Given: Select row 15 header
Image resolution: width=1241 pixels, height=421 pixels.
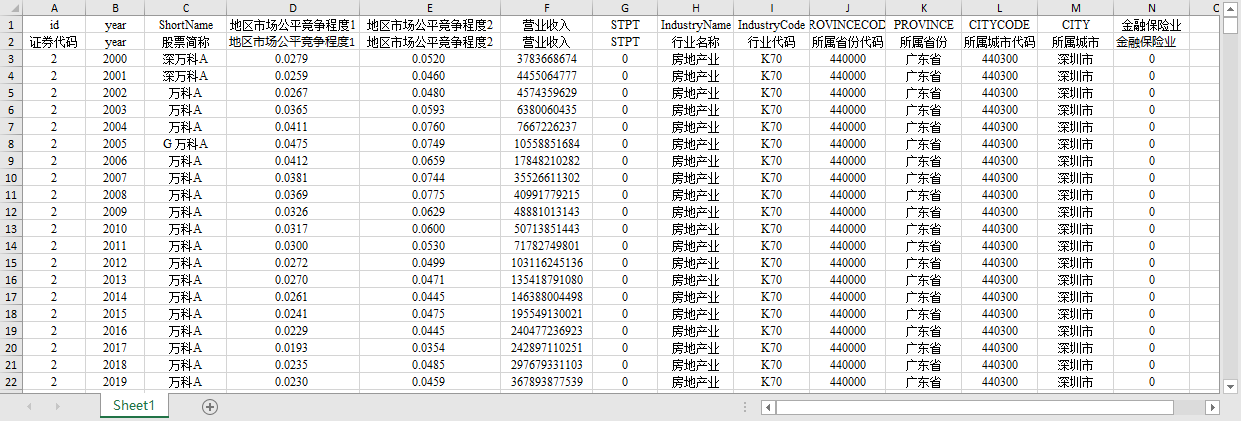Looking at the screenshot, I should (11, 262).
